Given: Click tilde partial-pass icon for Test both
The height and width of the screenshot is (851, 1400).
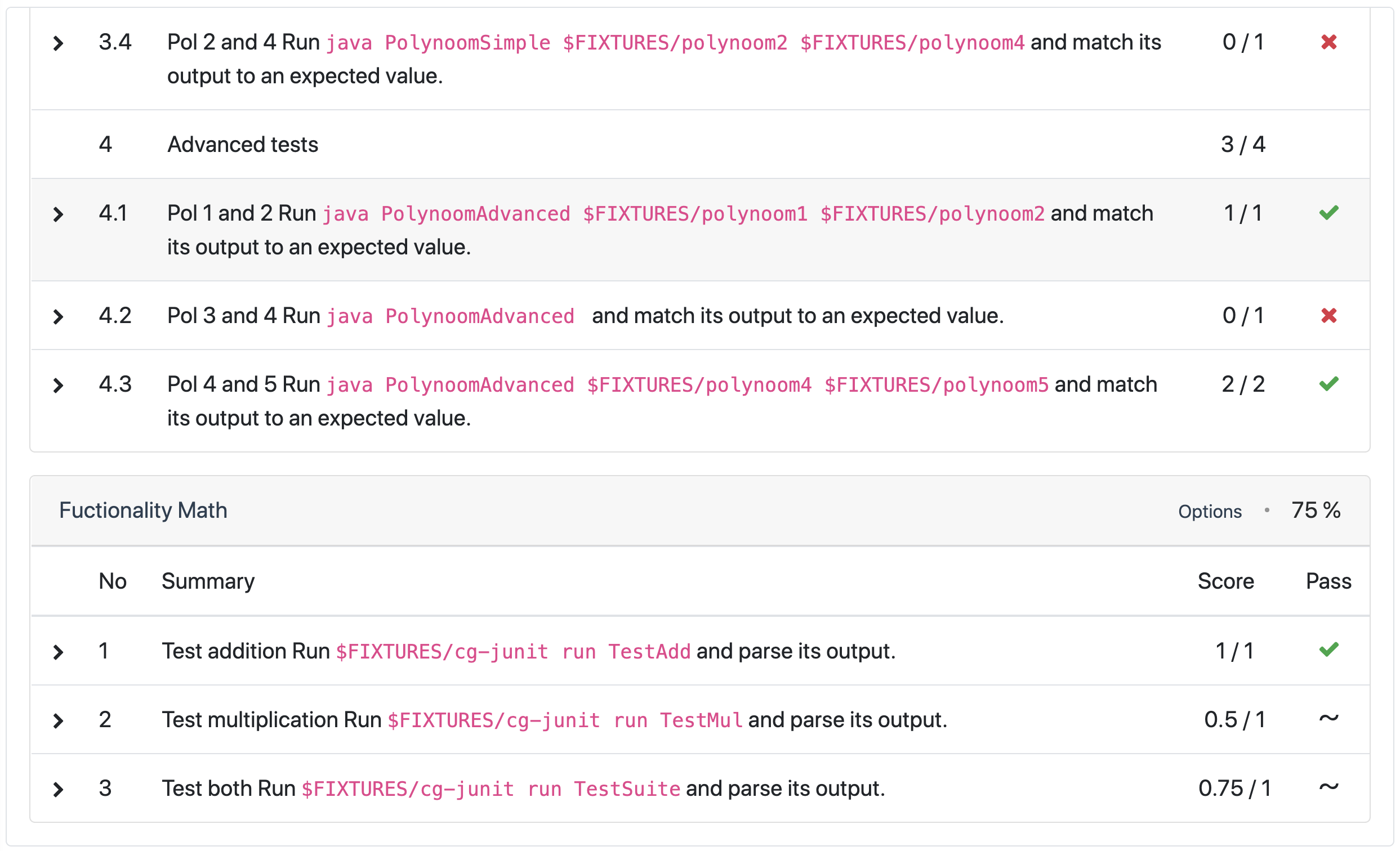Looking at the screenshot, I should (1328, 787).
